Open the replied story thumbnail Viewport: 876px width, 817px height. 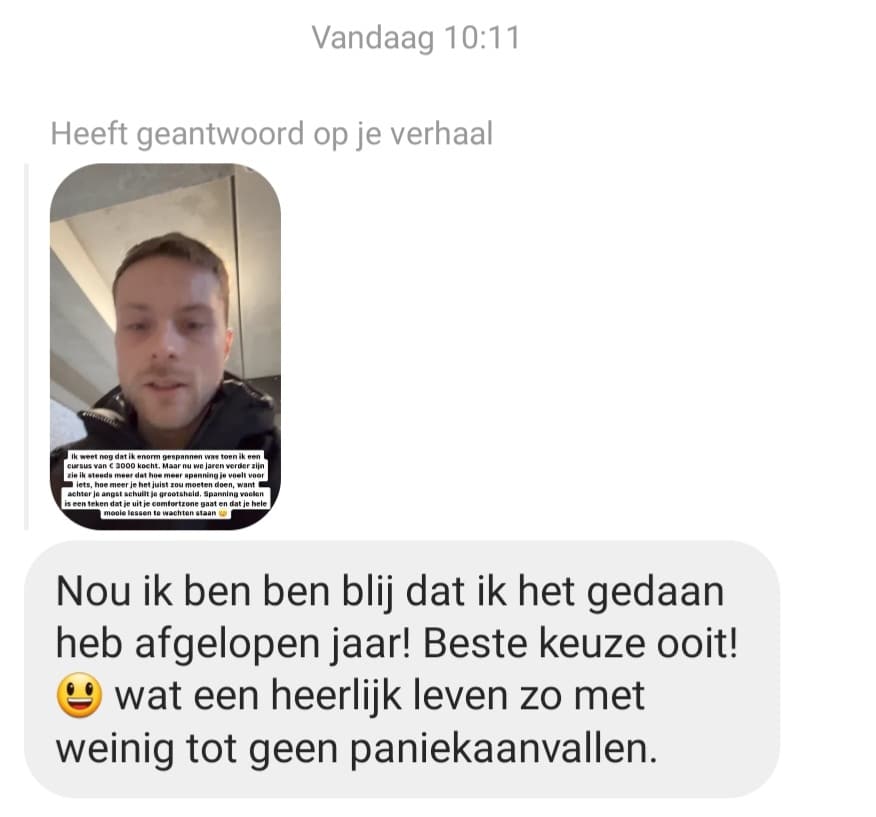tap(165, 346)
